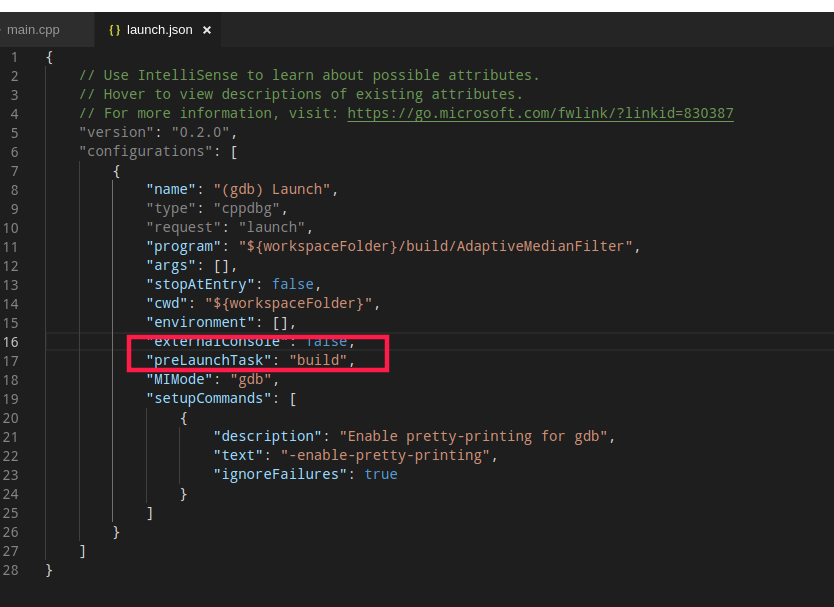Click the "stopAtEntry" false value
The height and width of the screenshot is (607, 834).
[x=292, y=284]
